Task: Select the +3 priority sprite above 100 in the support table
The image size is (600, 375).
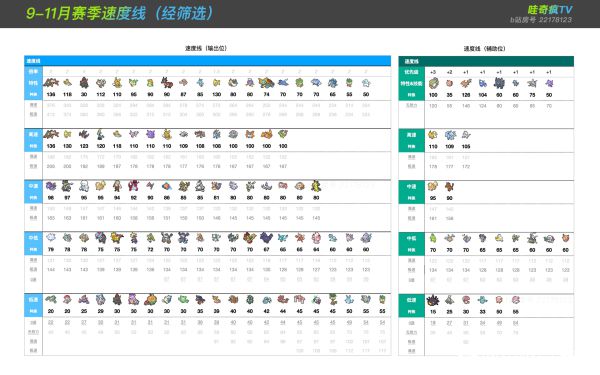Action: pos(433,83)
